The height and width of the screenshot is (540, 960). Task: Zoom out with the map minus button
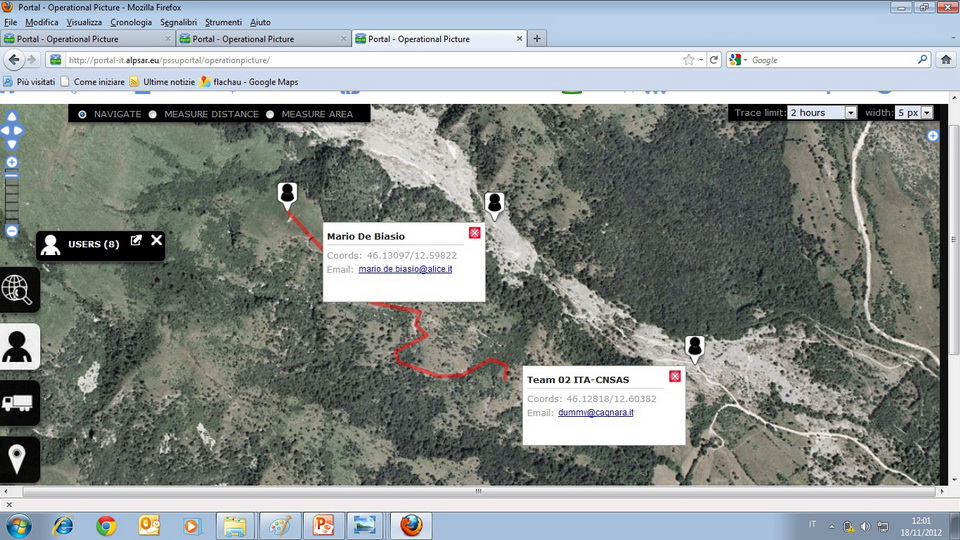coord(12,231)
